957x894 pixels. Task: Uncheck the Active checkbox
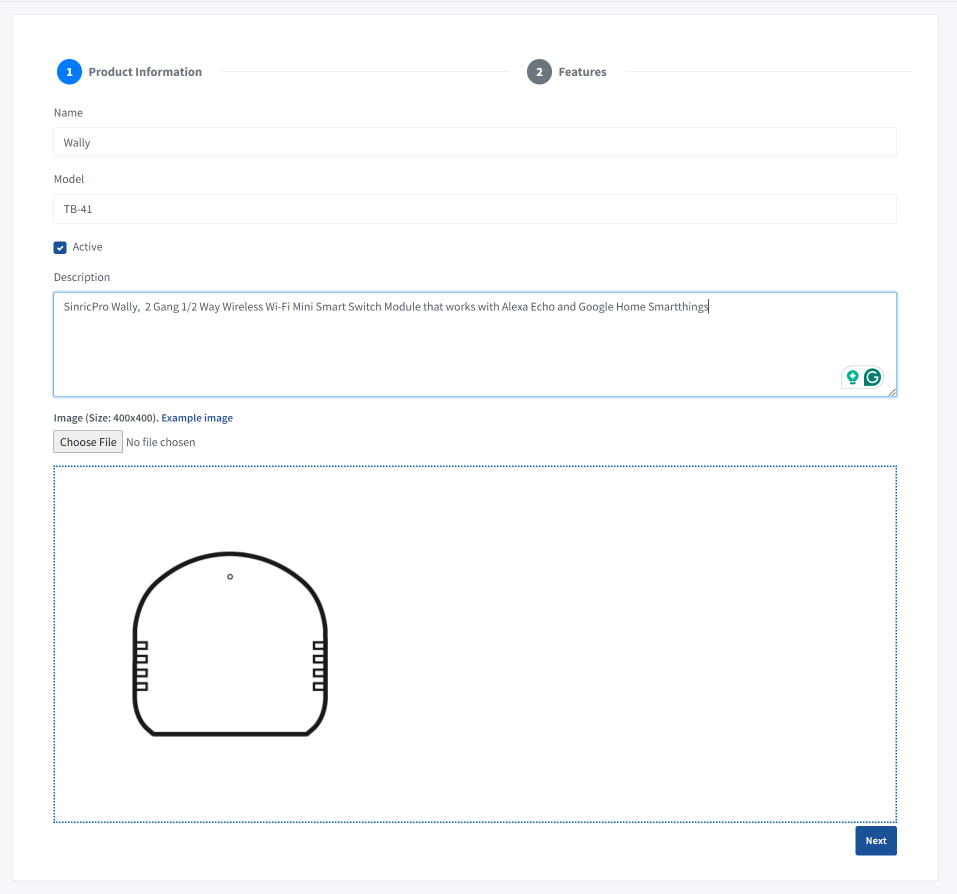tap(60, 247)
